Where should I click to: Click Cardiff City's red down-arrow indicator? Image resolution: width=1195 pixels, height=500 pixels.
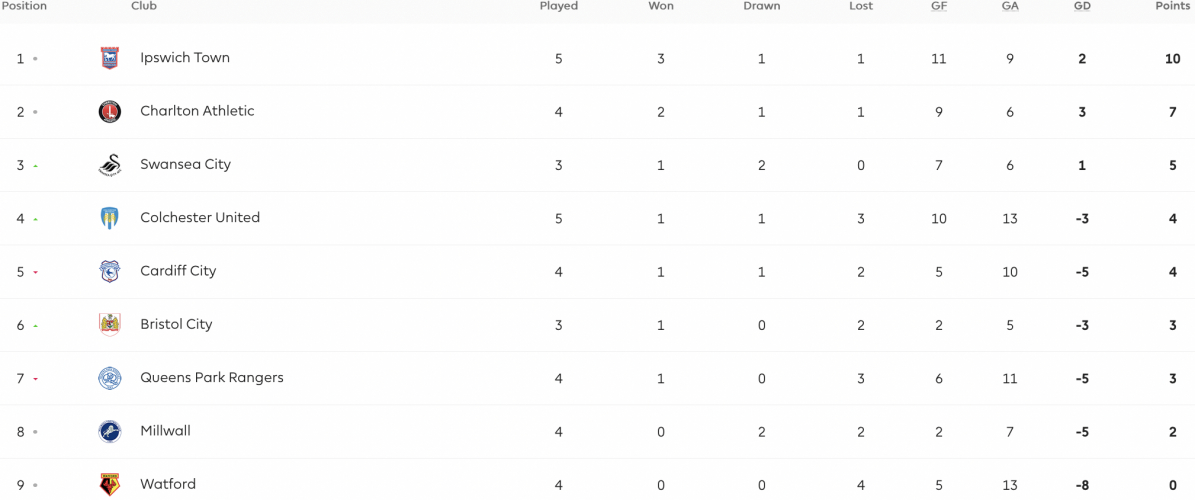point(35,272)
